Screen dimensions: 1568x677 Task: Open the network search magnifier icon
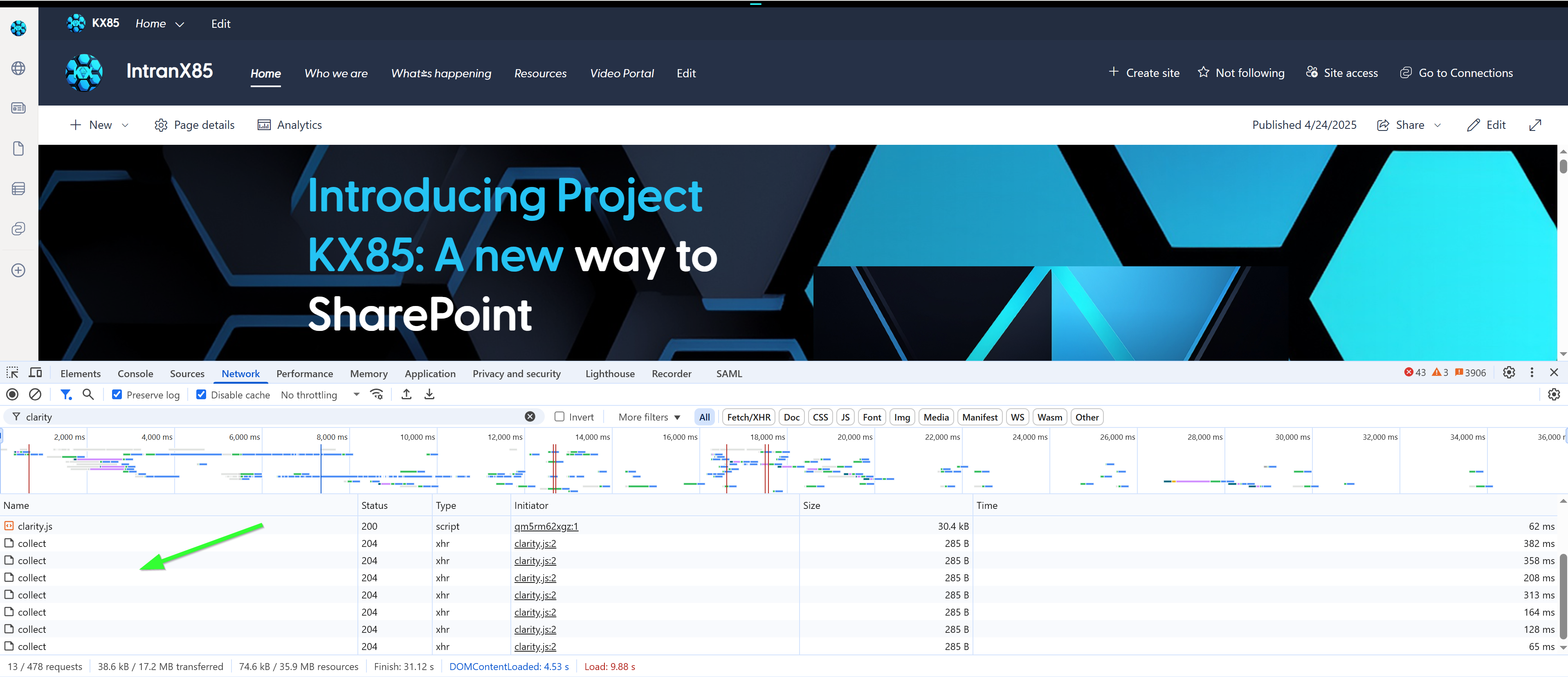click(x=88, y=394)
